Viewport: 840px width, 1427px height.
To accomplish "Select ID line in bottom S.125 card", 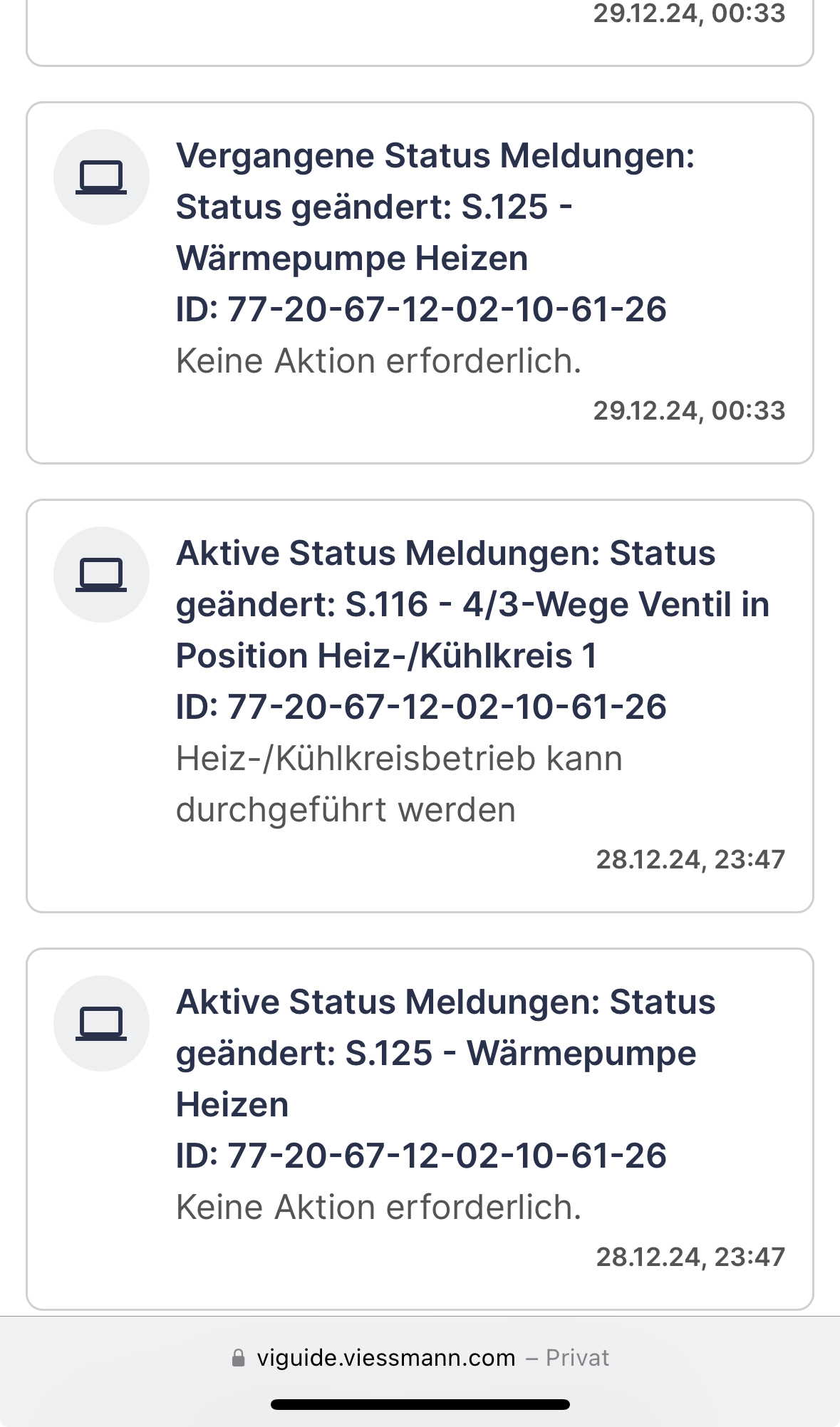I will click(421, 1156).
